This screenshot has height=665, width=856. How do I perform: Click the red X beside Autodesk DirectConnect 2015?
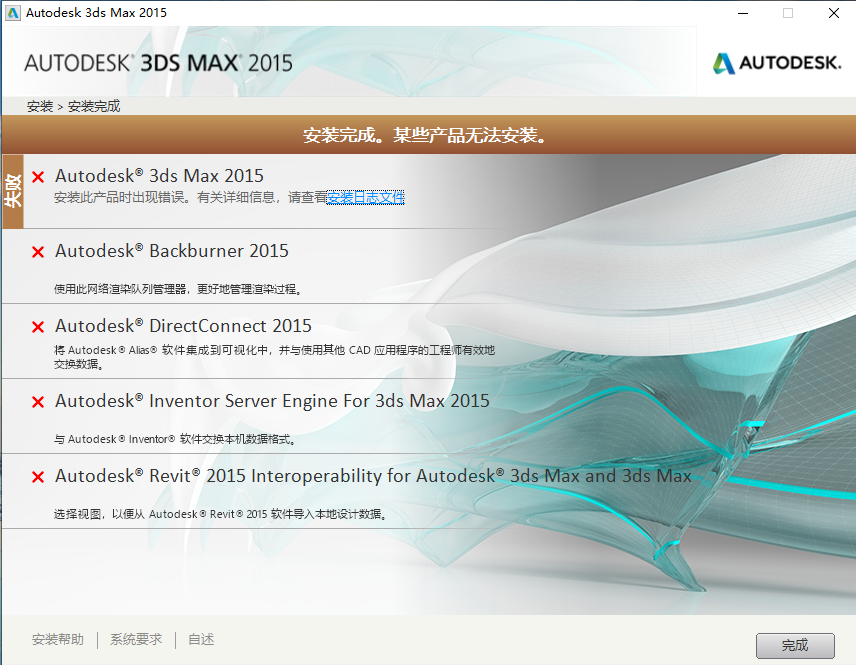coord(38,326)
